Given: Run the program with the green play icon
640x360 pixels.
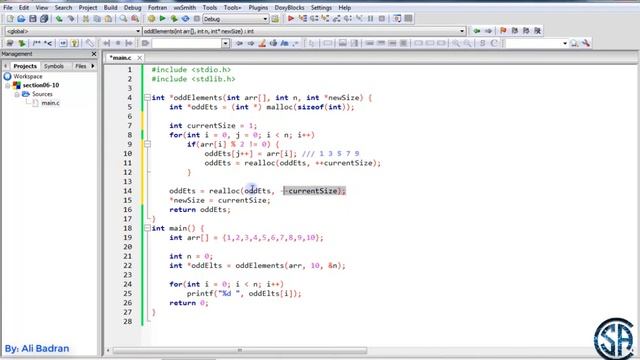Looking at the screenshot, I should [162, 19].
